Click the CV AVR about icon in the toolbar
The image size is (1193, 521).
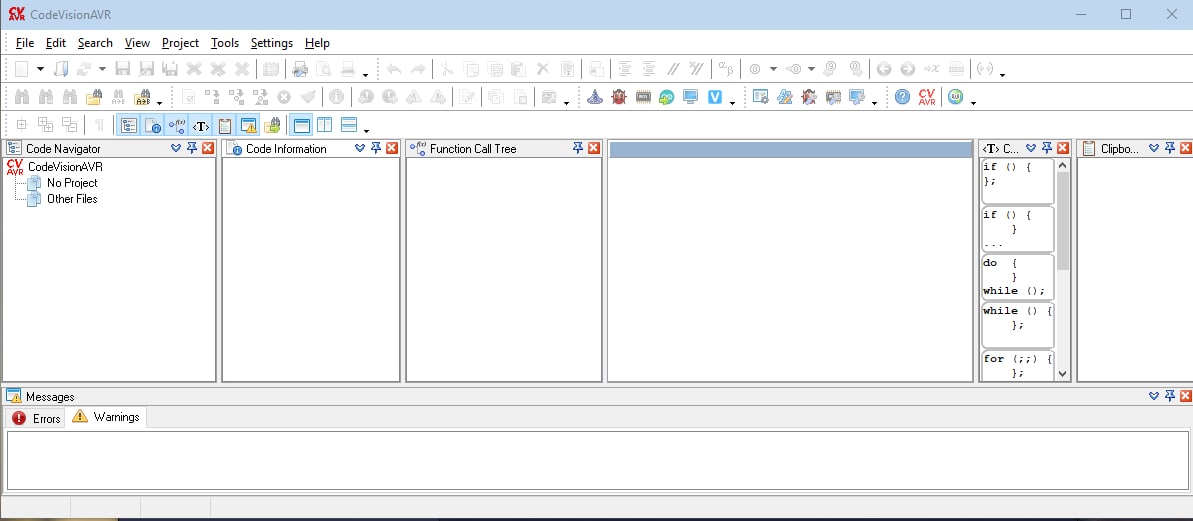(927, 97)
